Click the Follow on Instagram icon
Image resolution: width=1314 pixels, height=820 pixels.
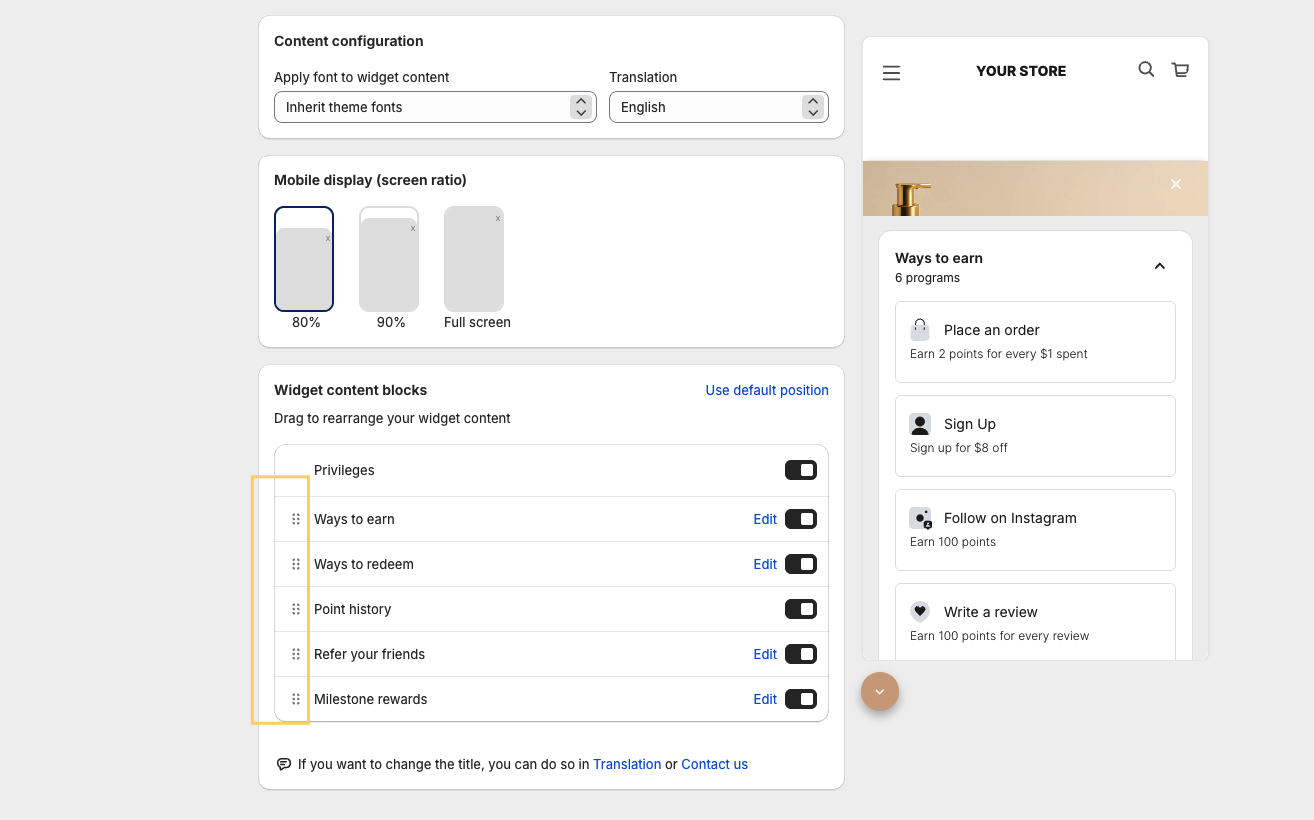[x=920, y=518]
